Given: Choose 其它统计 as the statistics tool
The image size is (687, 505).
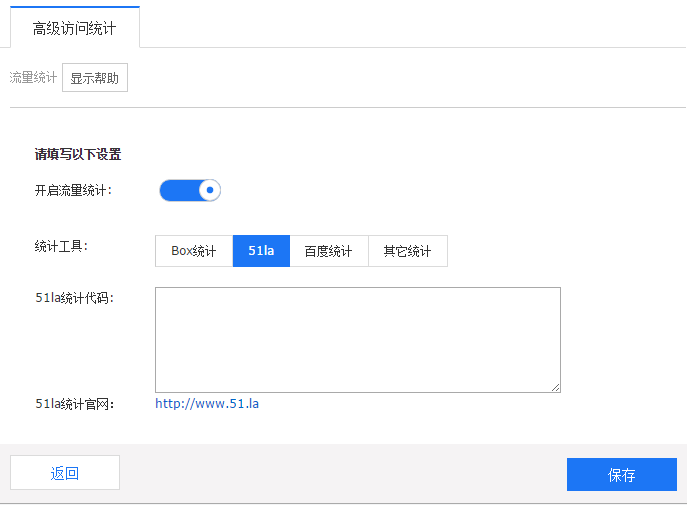Looking at the screenshot, I should coord(407,251).
